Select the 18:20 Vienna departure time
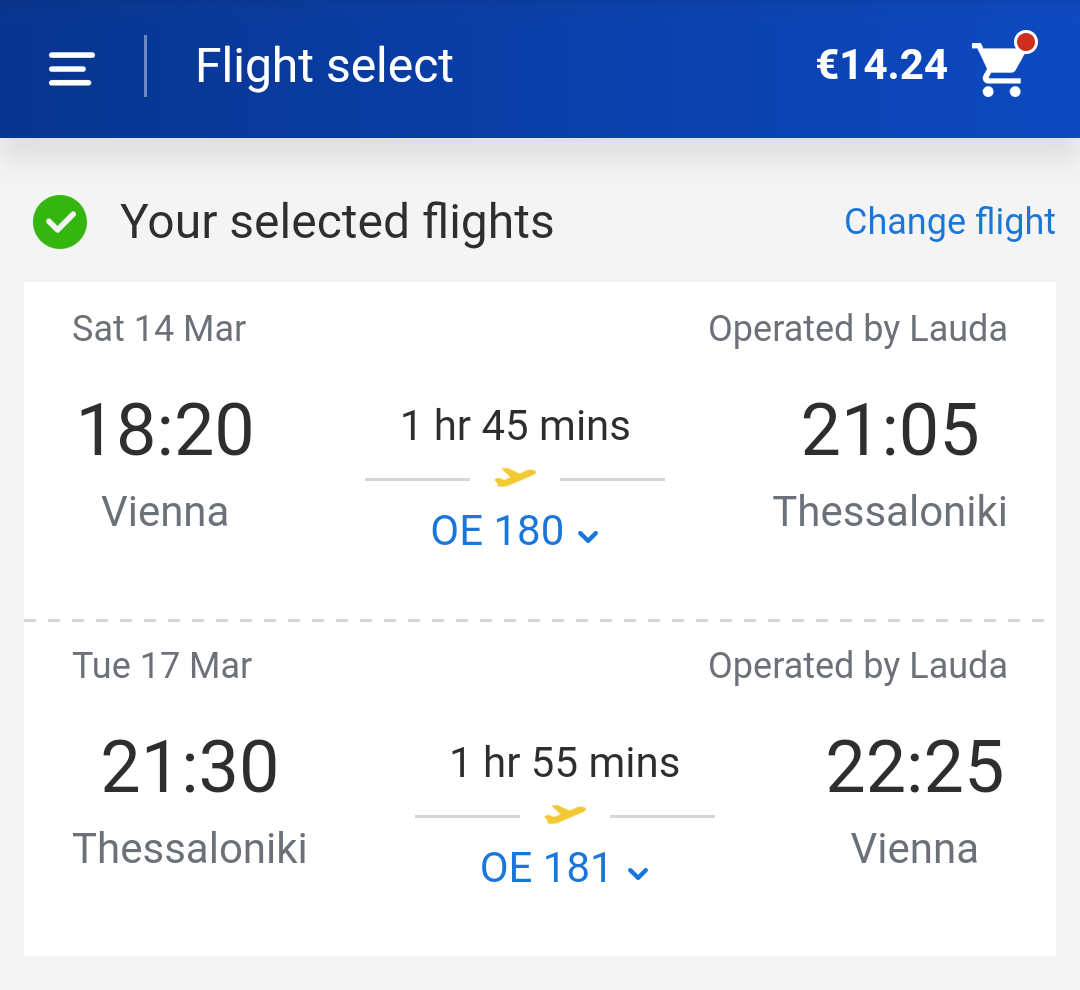Viewport: 1080px width, 990px height. tap(165, 431)
